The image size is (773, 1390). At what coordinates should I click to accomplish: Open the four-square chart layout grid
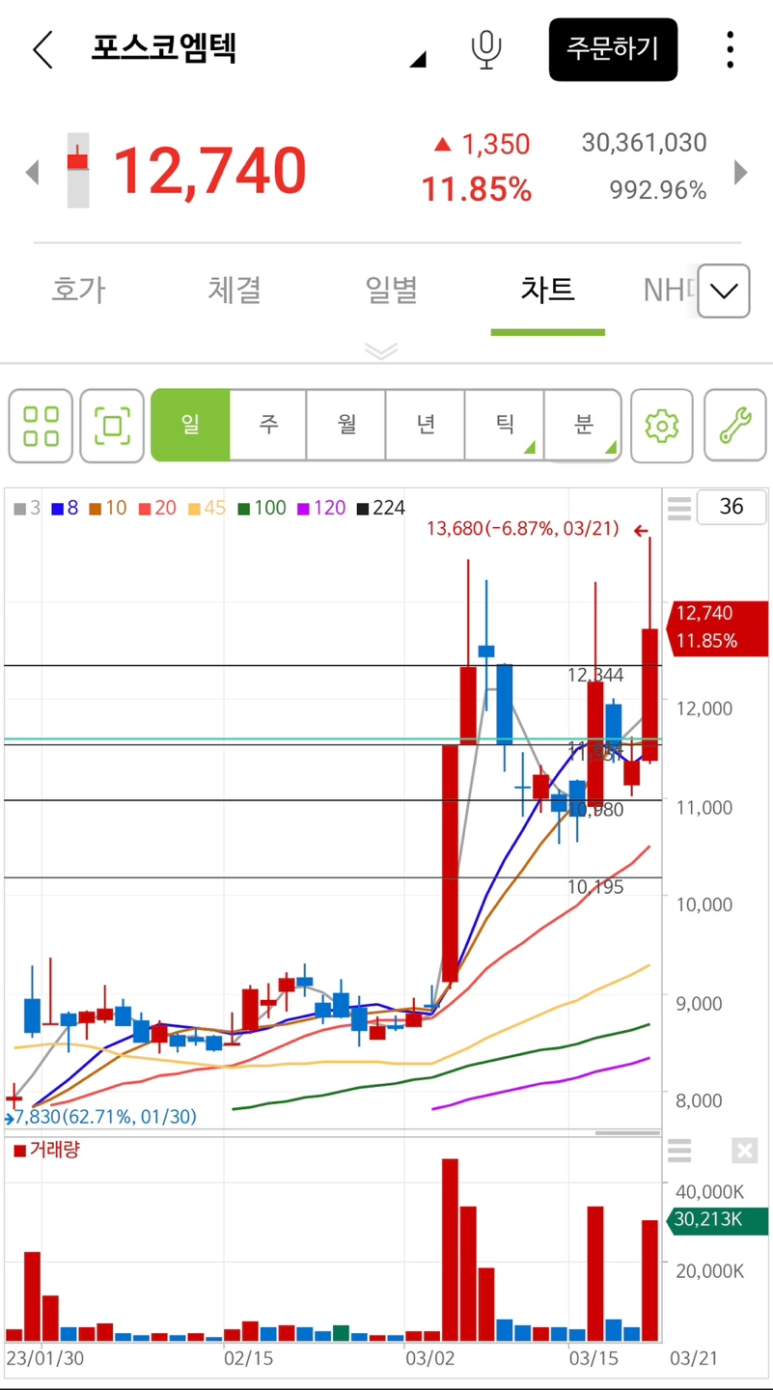[x=41, y=426]
